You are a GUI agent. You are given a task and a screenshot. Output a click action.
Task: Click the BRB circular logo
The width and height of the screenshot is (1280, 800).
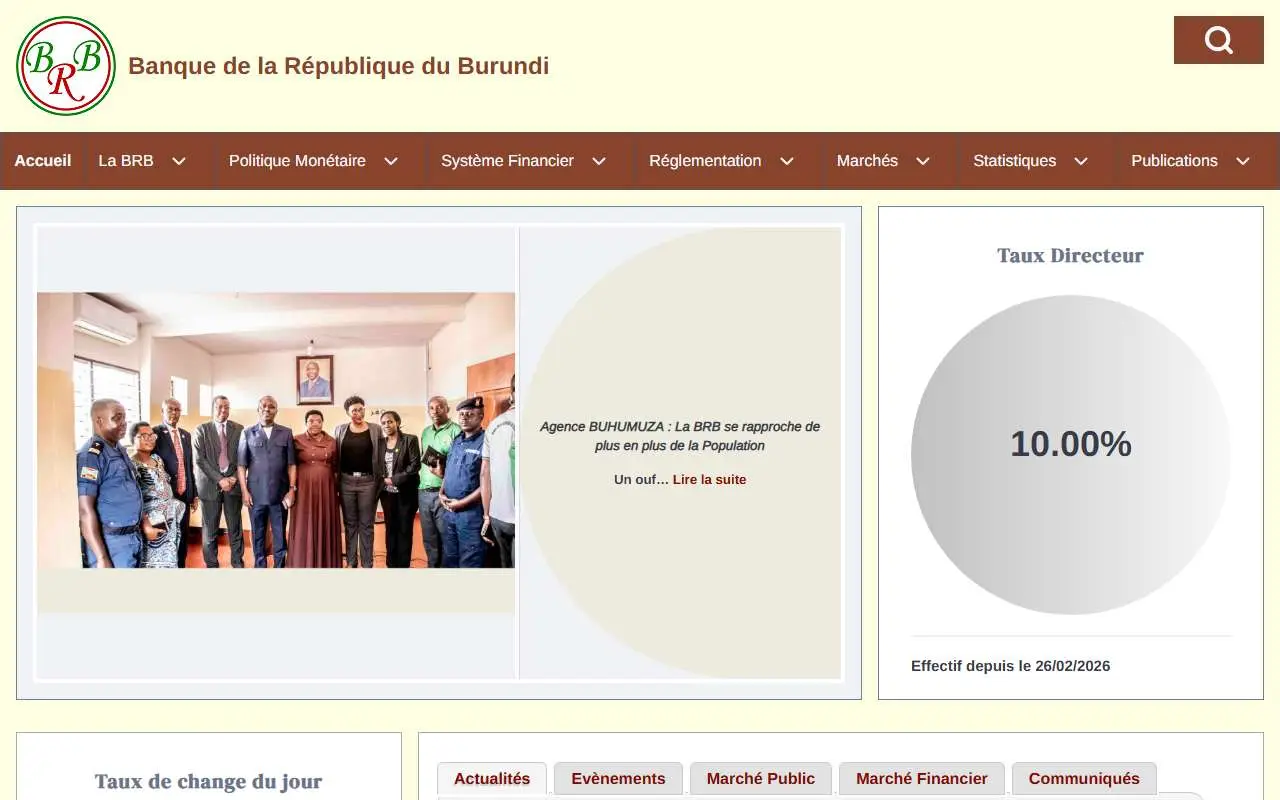66,66
